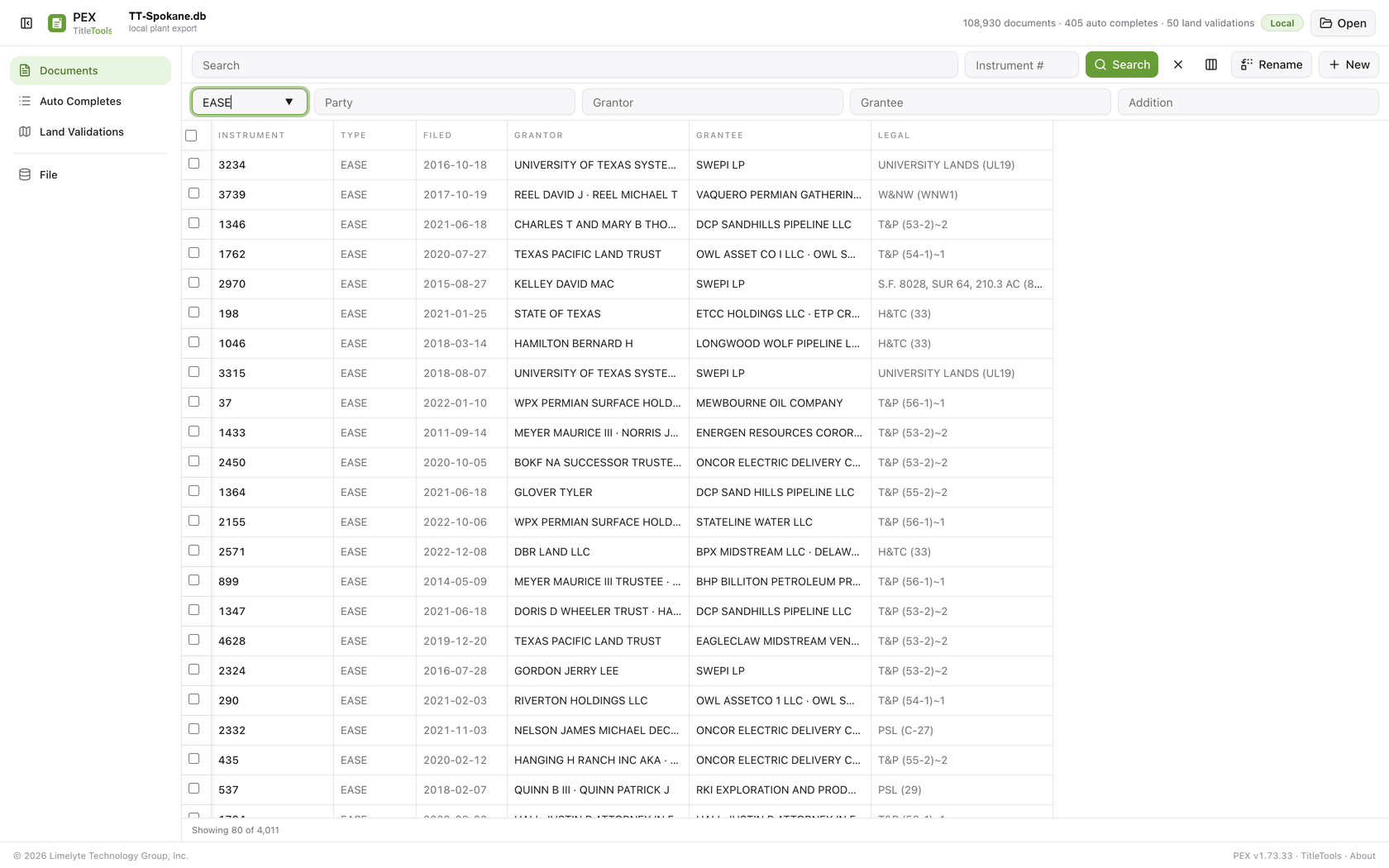
Task: Toggle the select-all header checkbox
Action: [191, 136]
